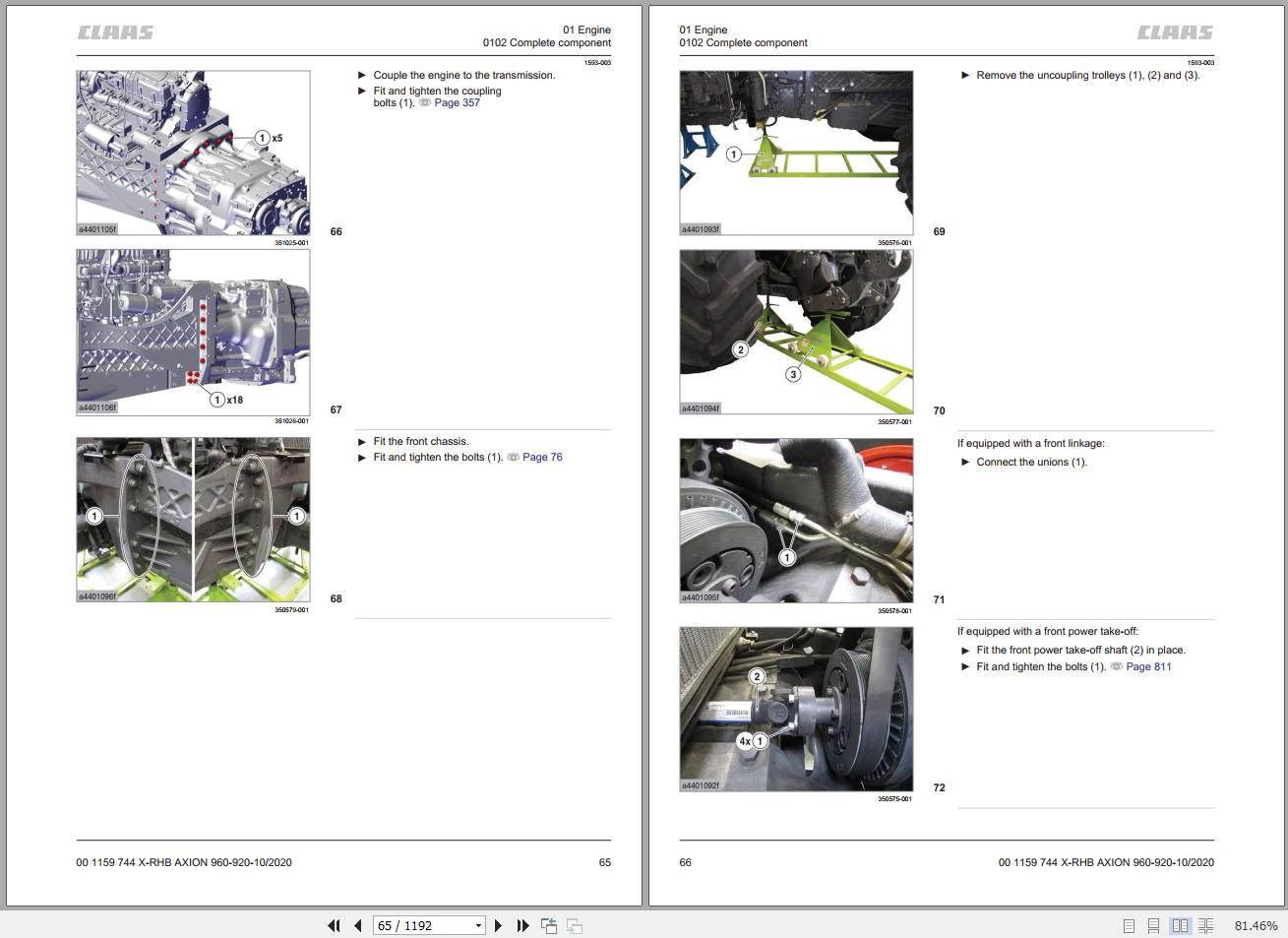Image resolution: width=1288 pixels, height=938 pixels.
Task: Jump to the first page
Action: click(x=334, y=925)
